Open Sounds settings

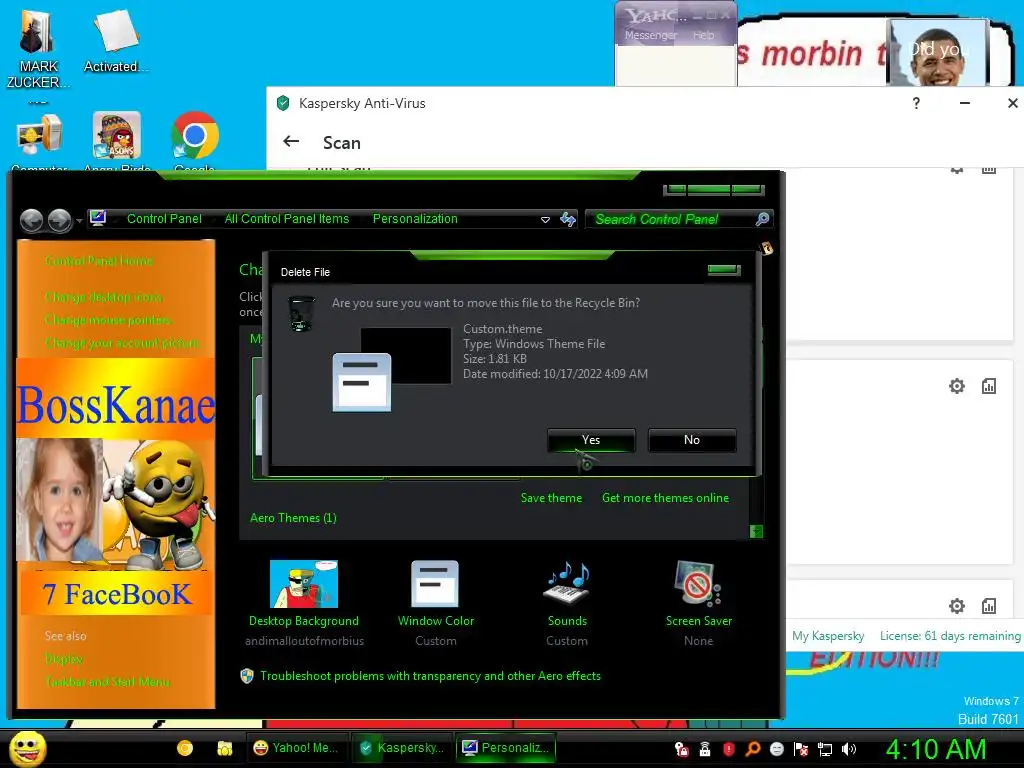tap(567, 602)
